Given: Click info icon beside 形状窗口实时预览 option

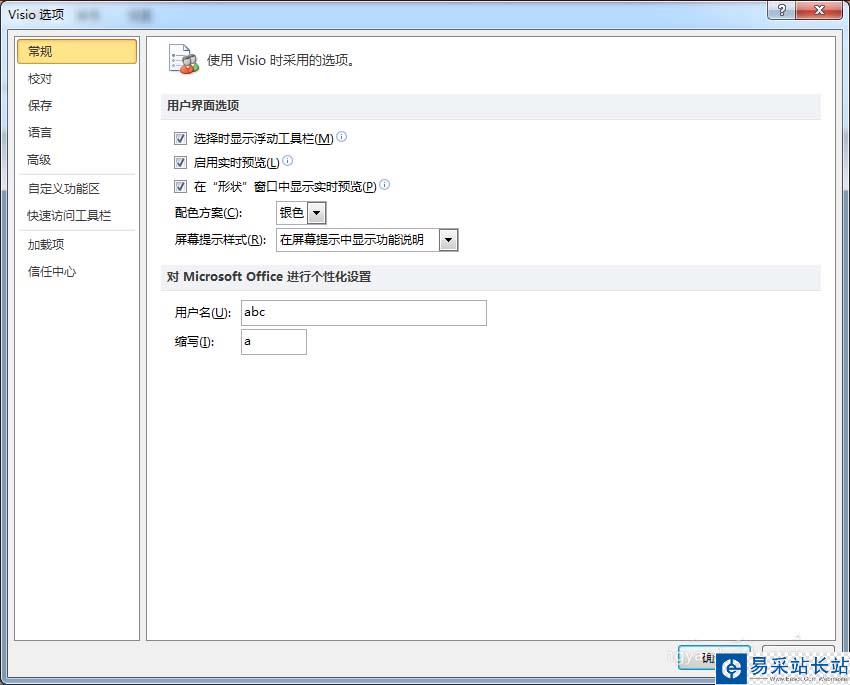Looking at the screenshot, I should click(384, 185).
